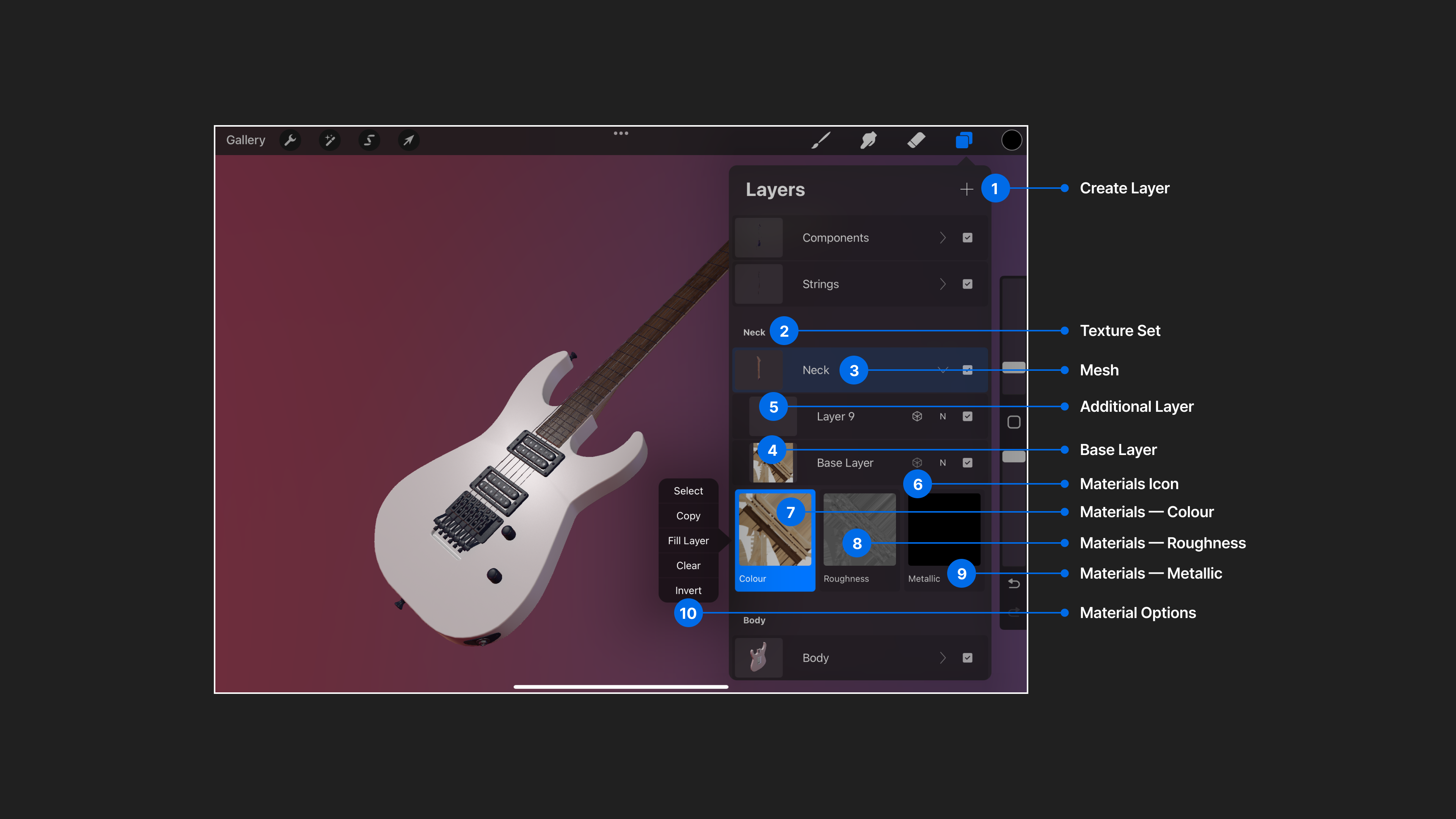Select the Smudge finger tool

pos(868,140)
